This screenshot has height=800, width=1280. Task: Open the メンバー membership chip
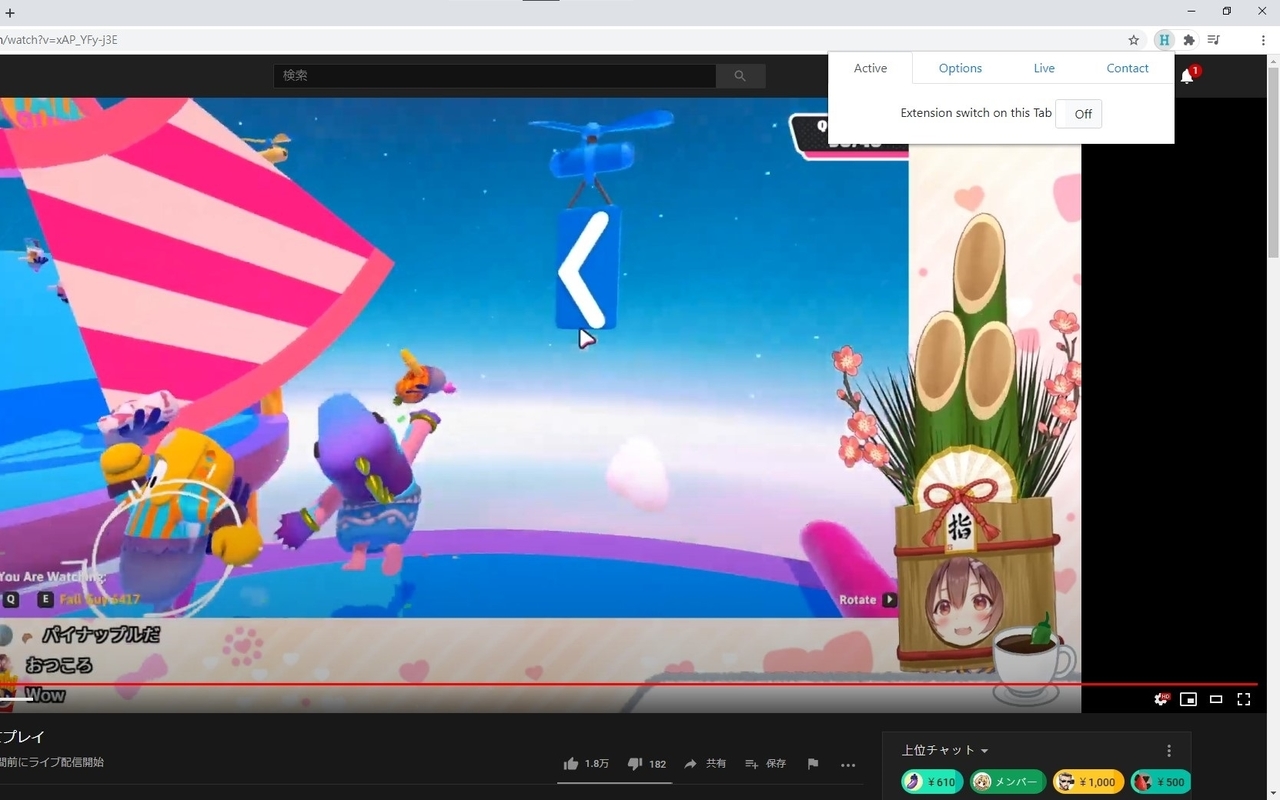pyautogui.click(x=1008, y=782)
